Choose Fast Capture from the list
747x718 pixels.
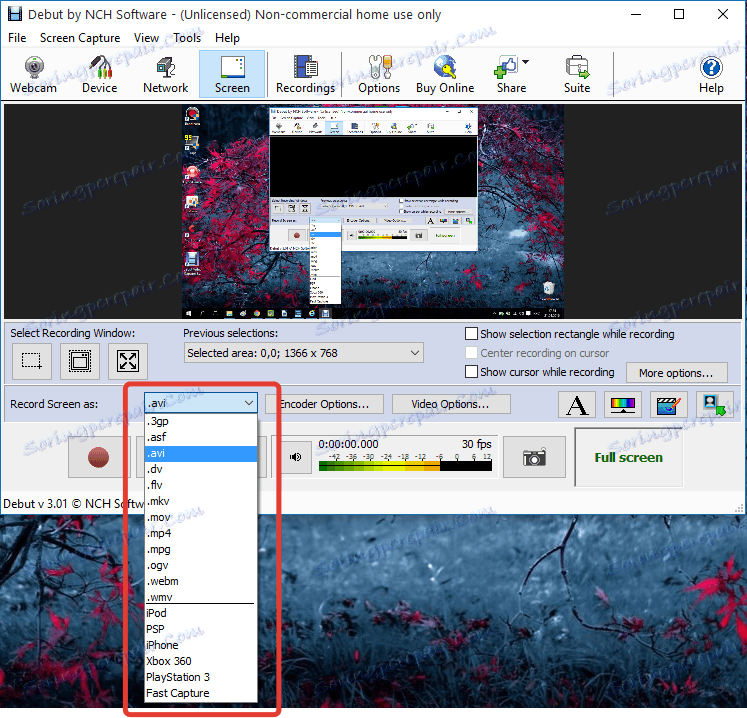(201, 693)
